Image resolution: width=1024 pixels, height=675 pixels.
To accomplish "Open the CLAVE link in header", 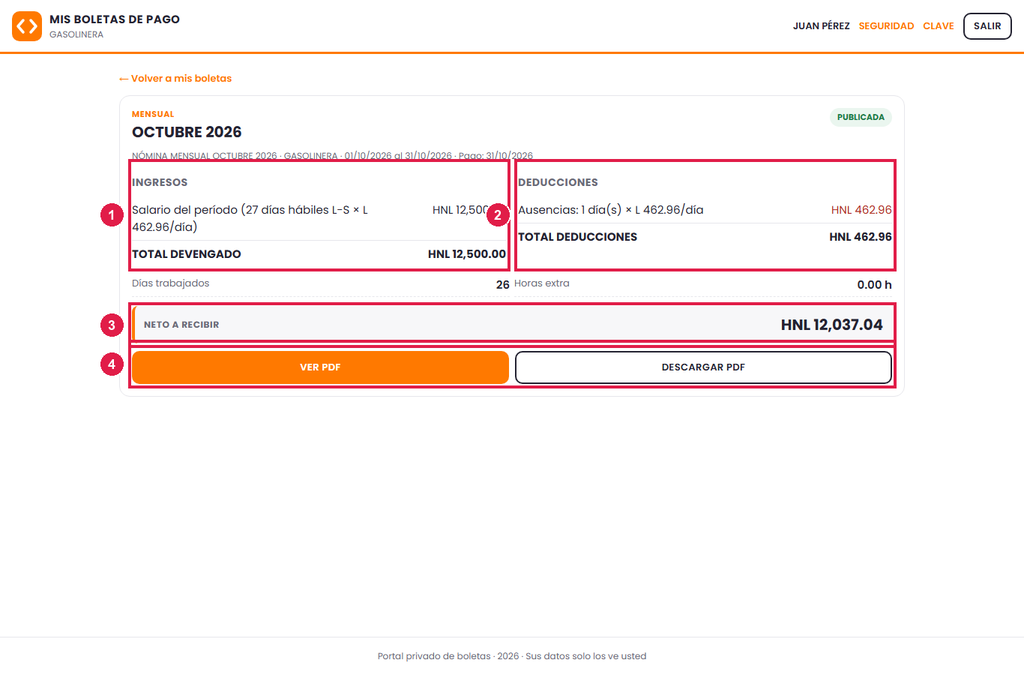I will (x=938, y=26).
